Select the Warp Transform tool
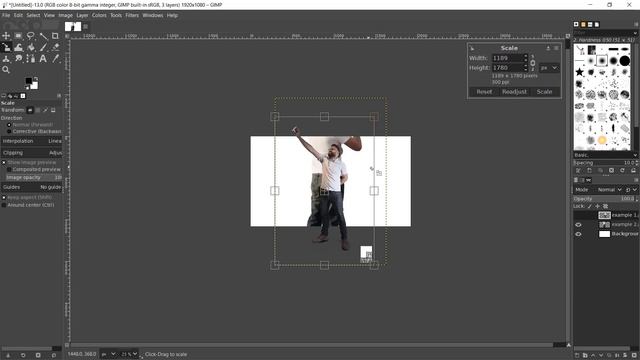 (18, 47)
